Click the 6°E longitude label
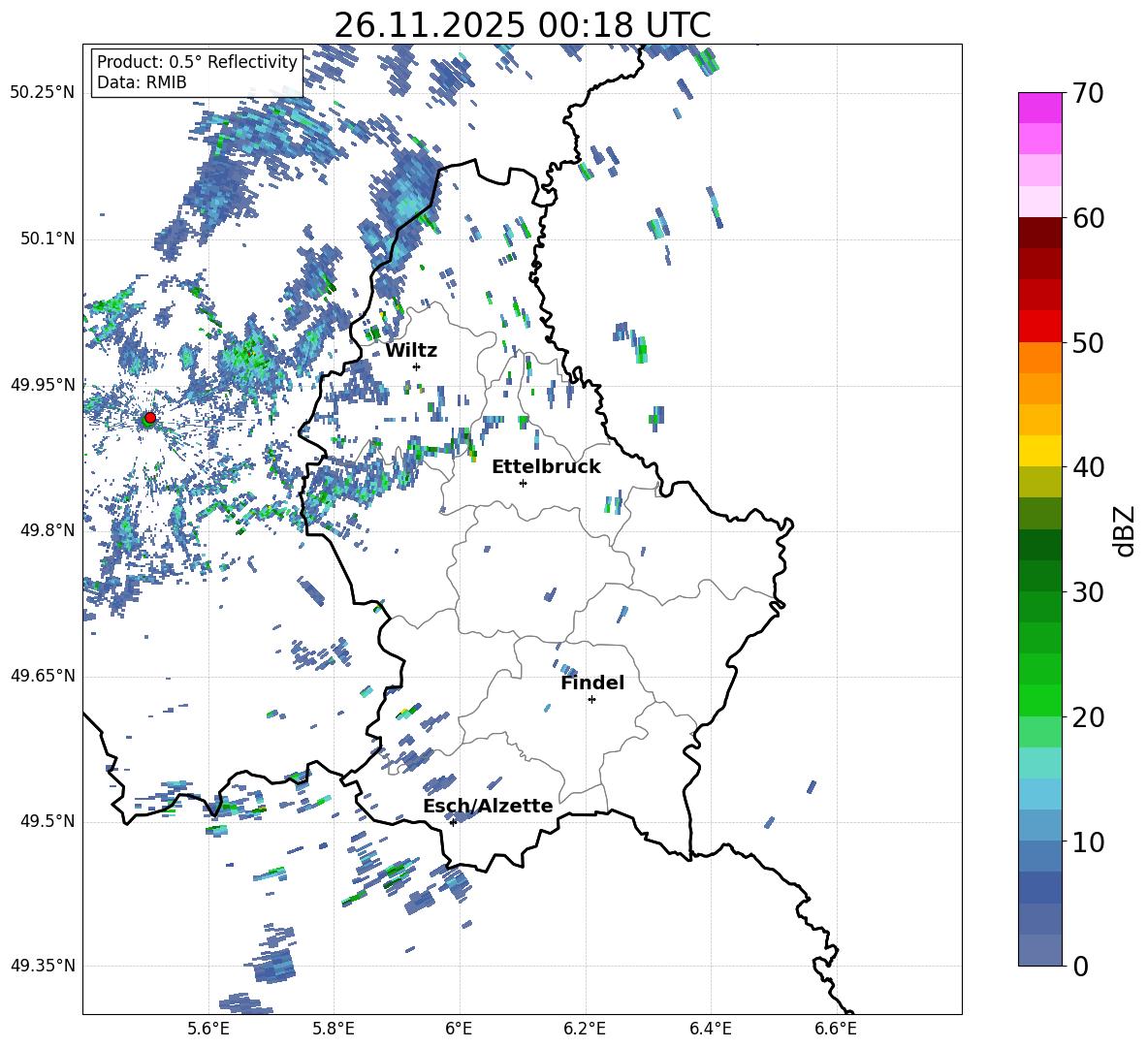This screenshot has height=1048, width=1148. [459, 1029]
